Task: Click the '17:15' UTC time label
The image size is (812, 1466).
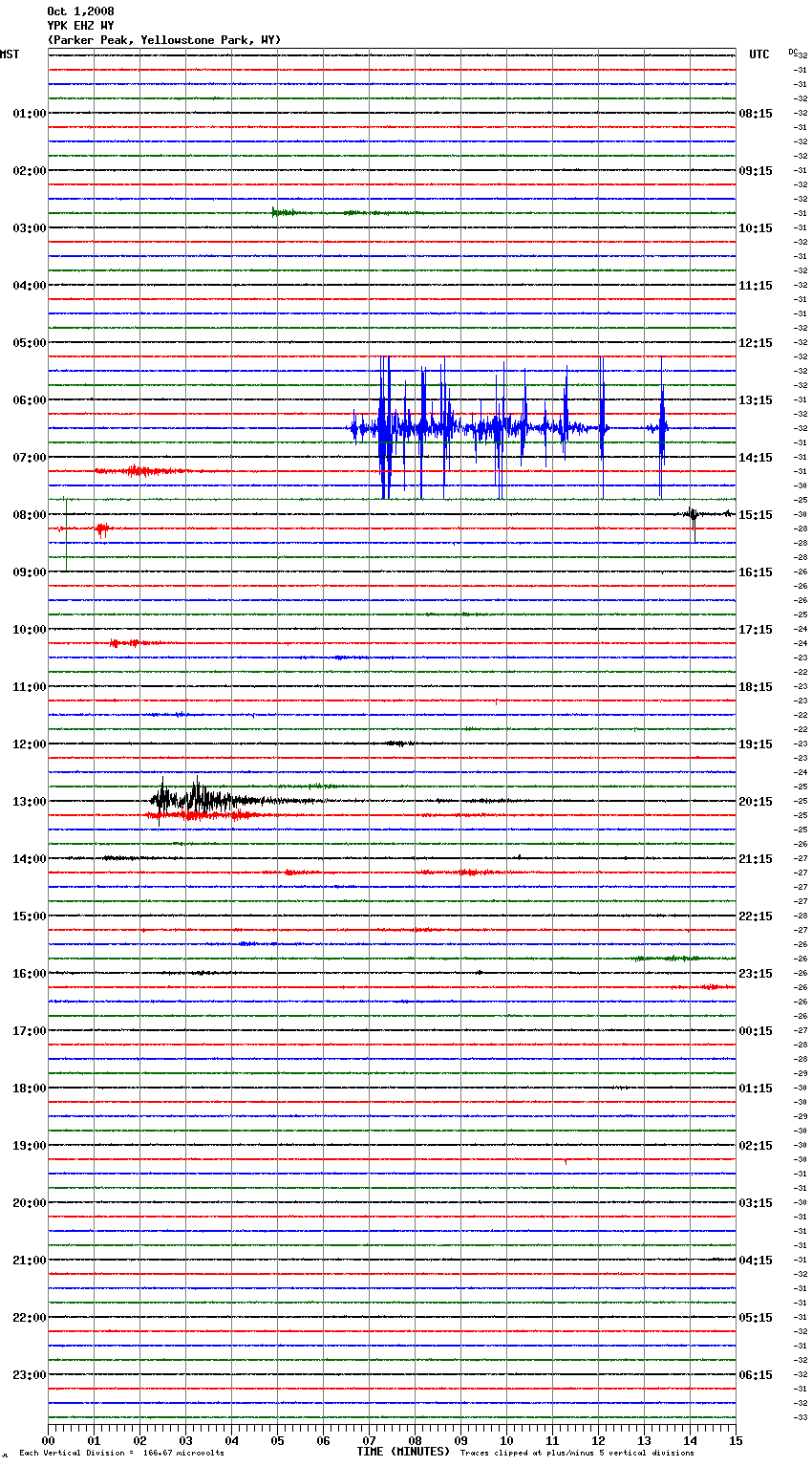Action: tap(756, 630)
